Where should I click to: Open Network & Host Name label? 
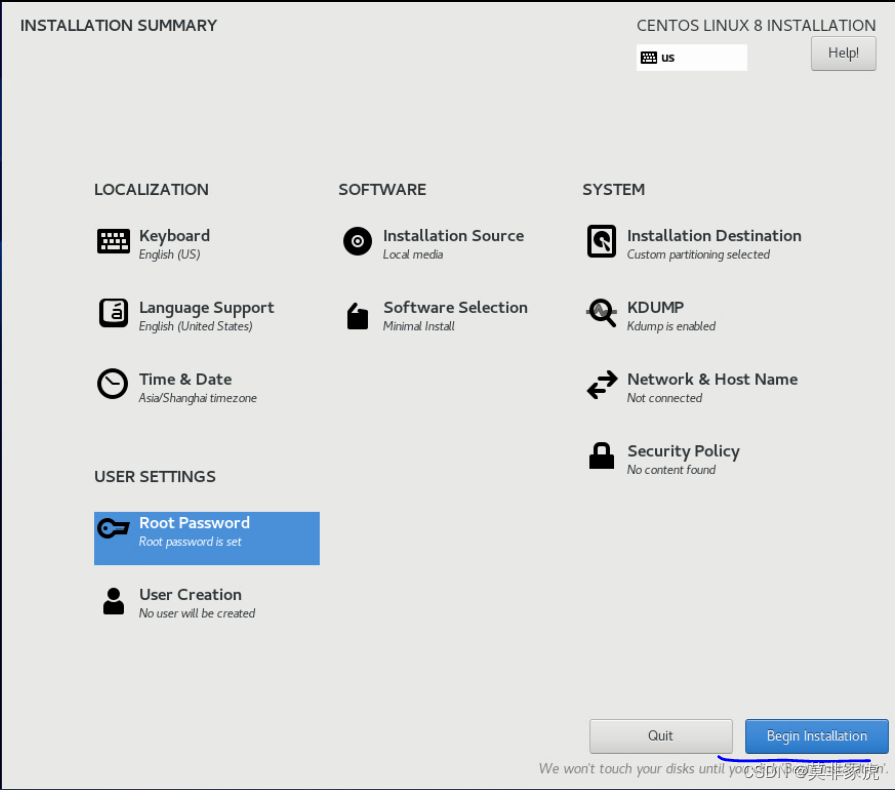(712, 379)
